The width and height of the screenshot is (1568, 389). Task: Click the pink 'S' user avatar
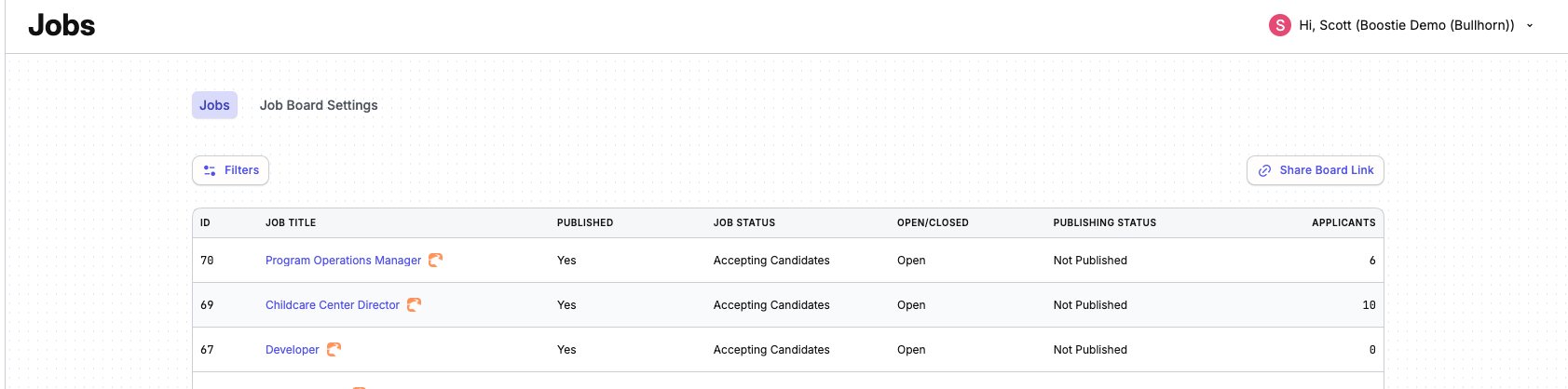1279,25
